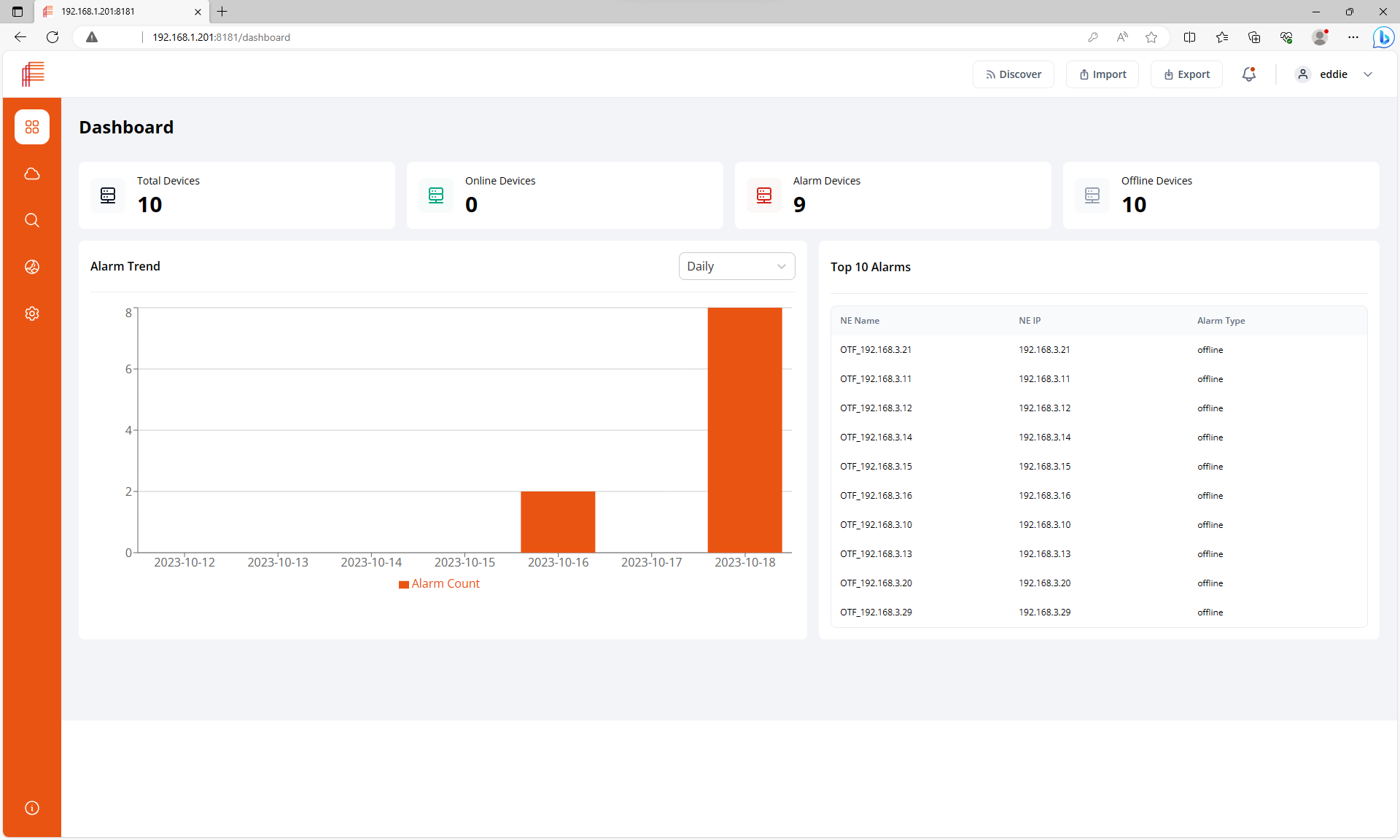Click the 2023-10-18 alarm bar
This screenshot has width=1400, height=840.
744,430
